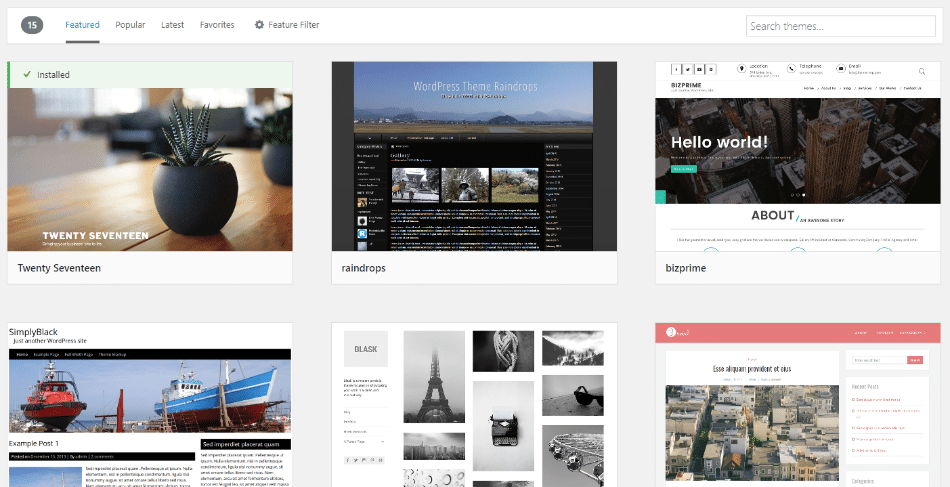Click the Installed checkmark on Twenty Seventeen
The height and width of the screenshot is (487, 950).
click(25, 75)
